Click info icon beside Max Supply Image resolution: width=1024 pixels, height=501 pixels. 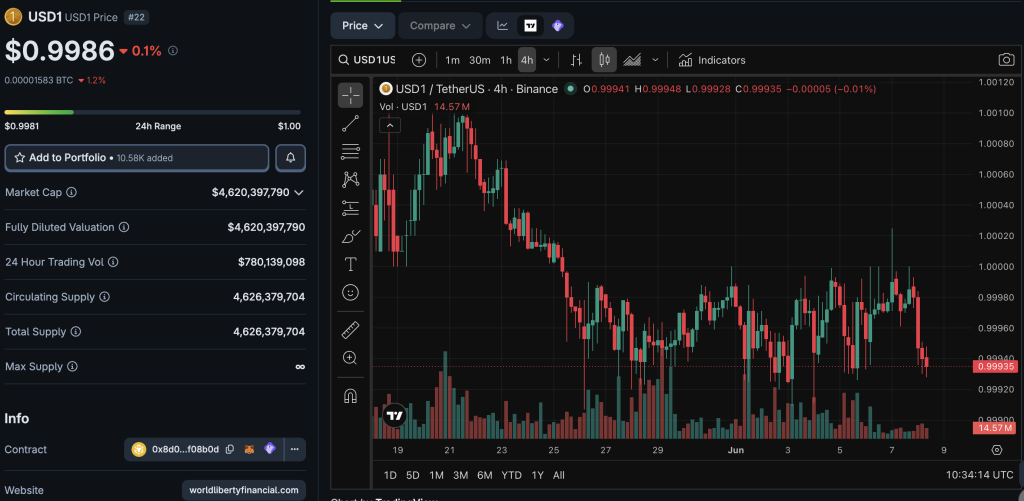click(x=72, y=366)
